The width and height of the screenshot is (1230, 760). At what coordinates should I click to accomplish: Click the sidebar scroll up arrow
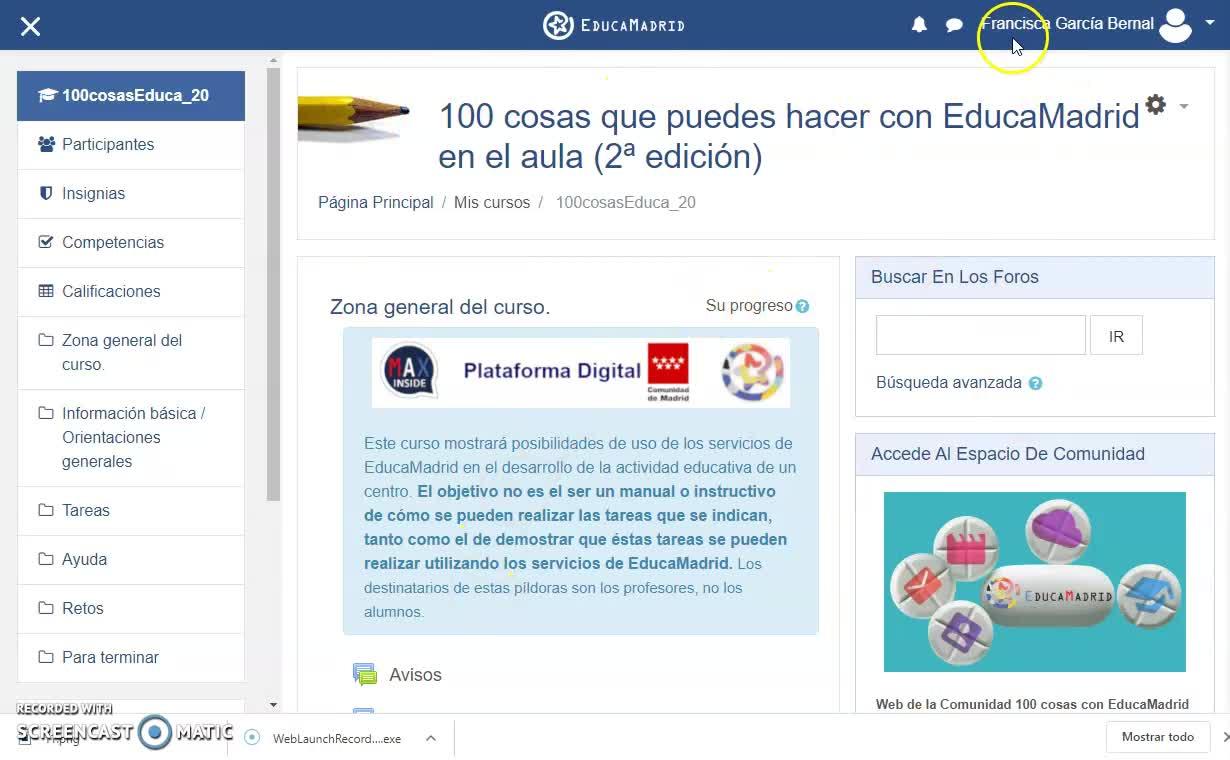pyautogui.click(x=274, y=61)
